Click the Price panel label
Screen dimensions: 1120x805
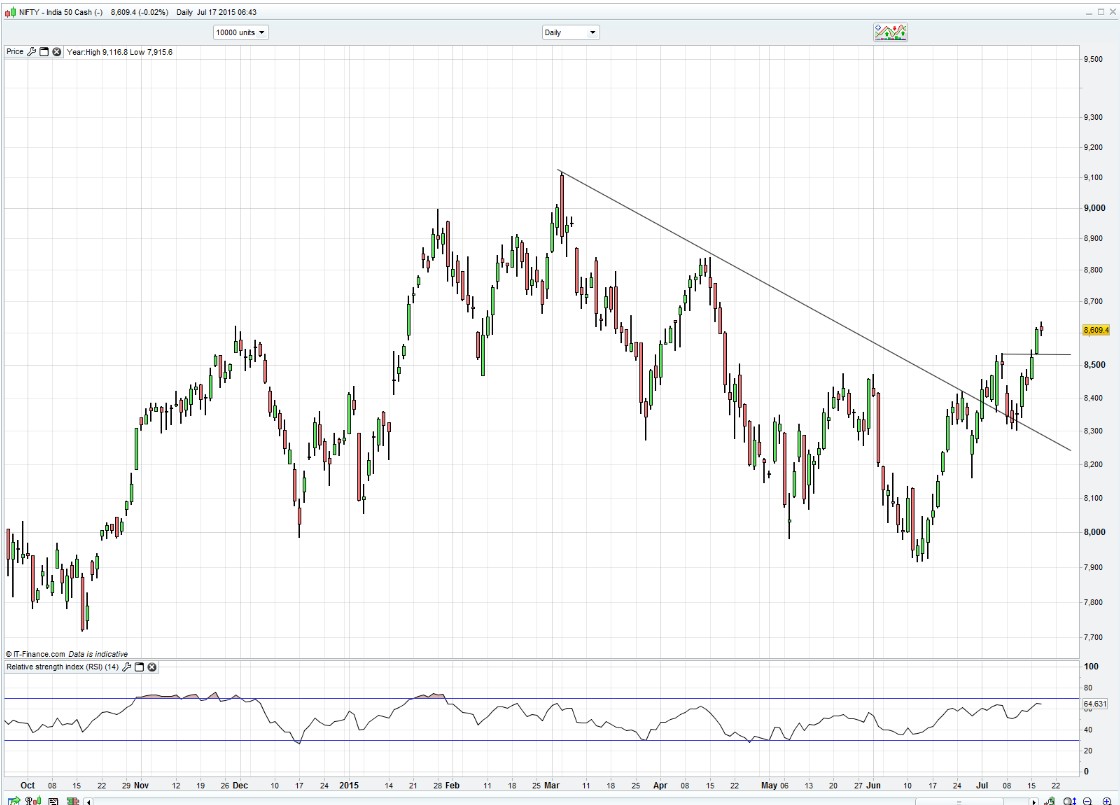15,51
